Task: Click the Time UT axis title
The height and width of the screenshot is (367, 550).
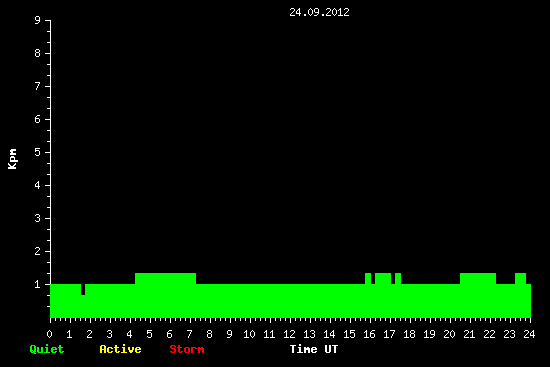Action: [314, 349]
